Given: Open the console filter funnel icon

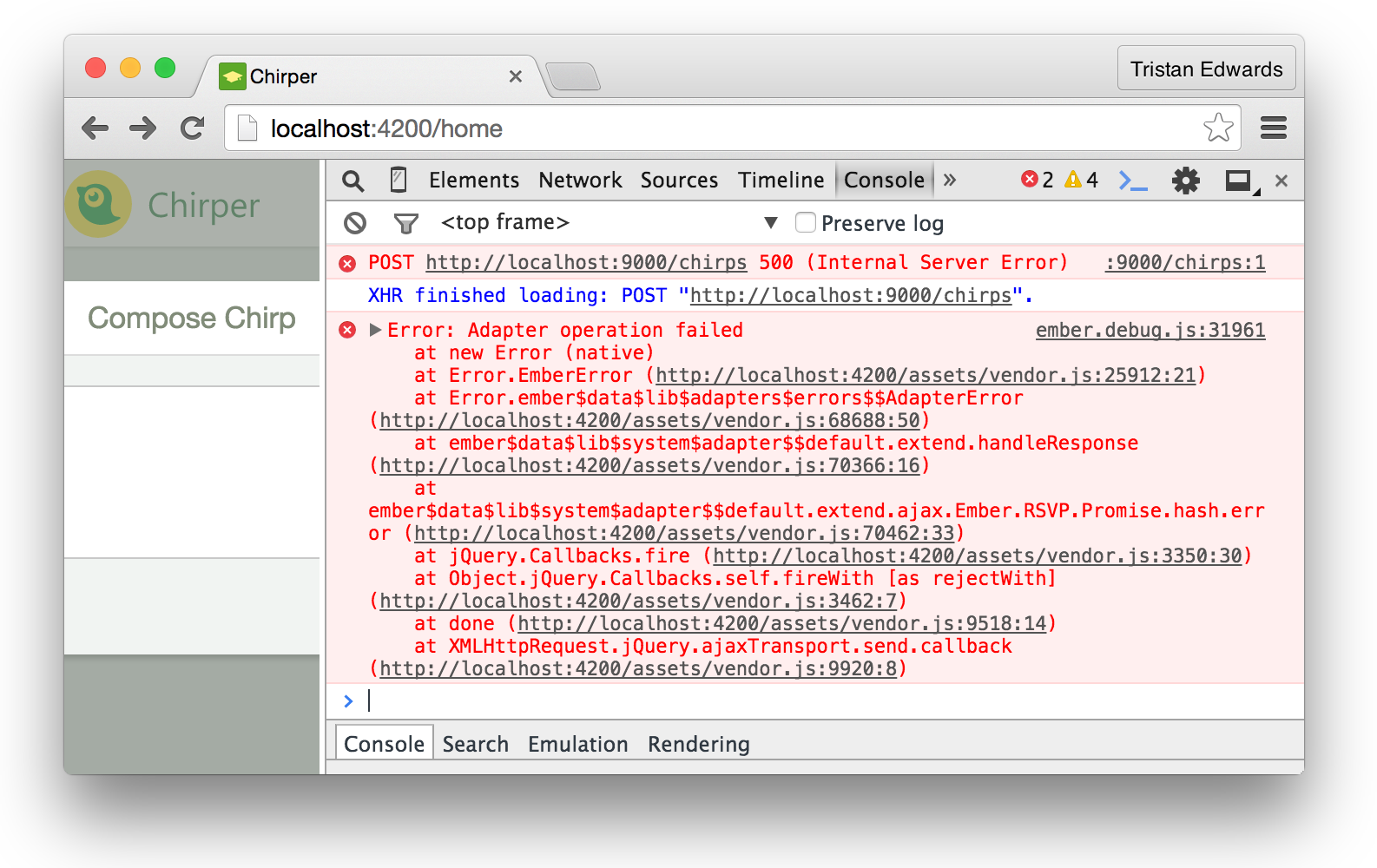Looking at the screenshot, I should coord(405,224).
